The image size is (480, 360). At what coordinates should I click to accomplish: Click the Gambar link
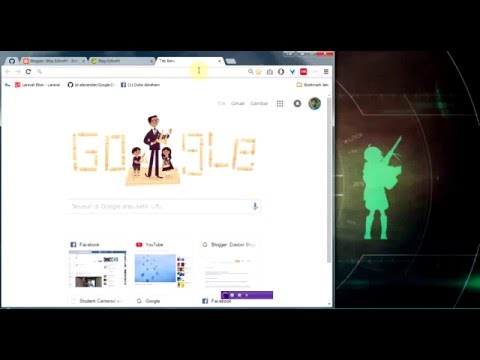(x=259, y=103)
